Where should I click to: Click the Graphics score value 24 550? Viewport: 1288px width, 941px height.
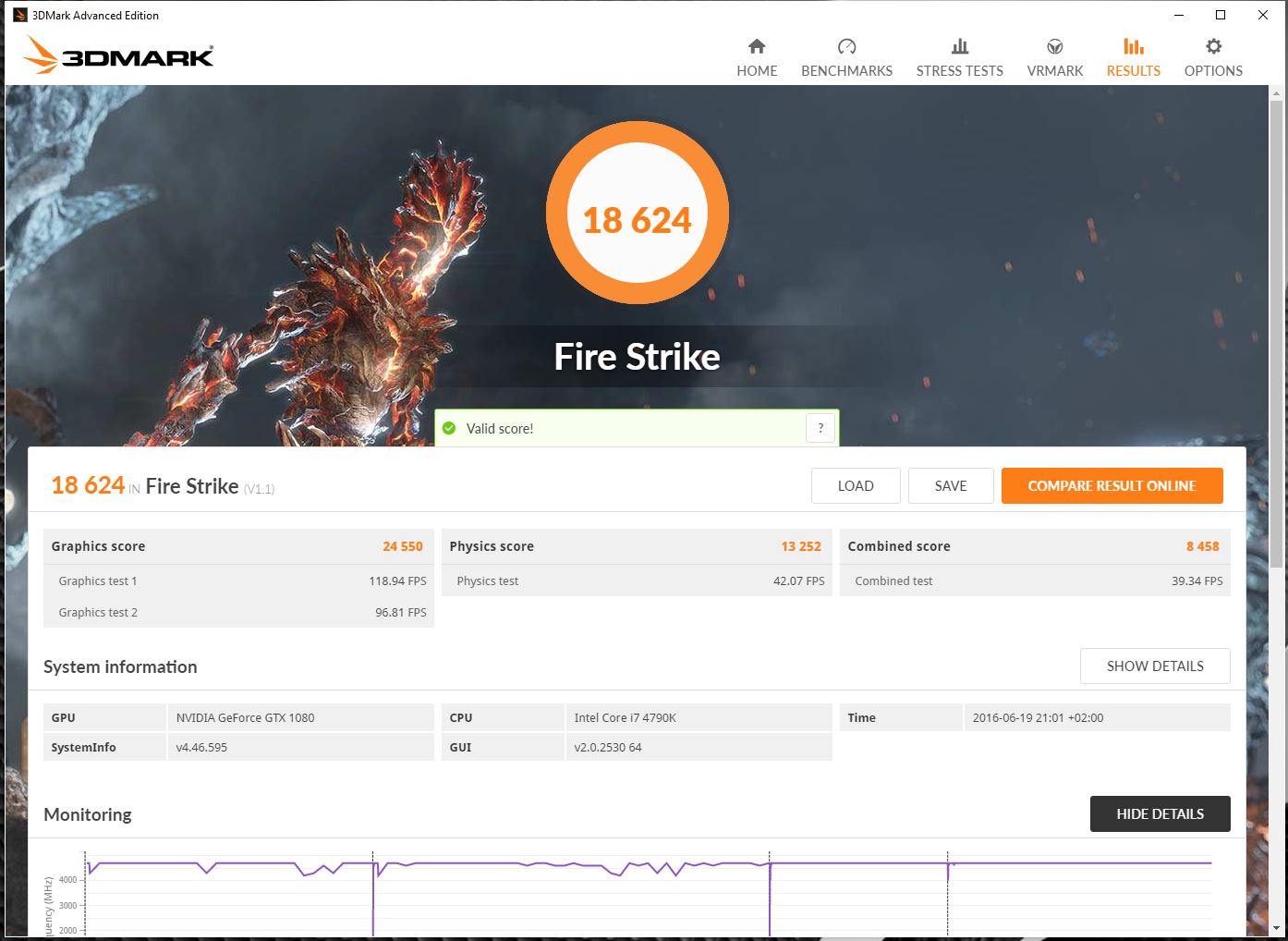[x=403, y=546]
